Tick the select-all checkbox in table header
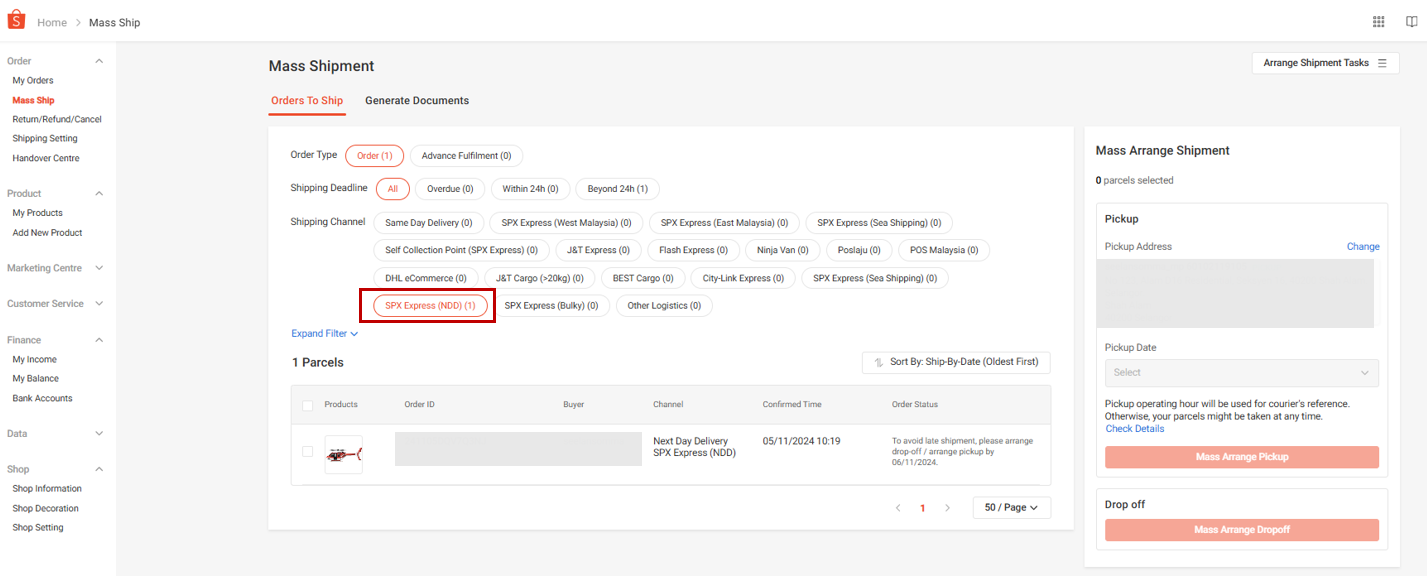 [308, 405]
